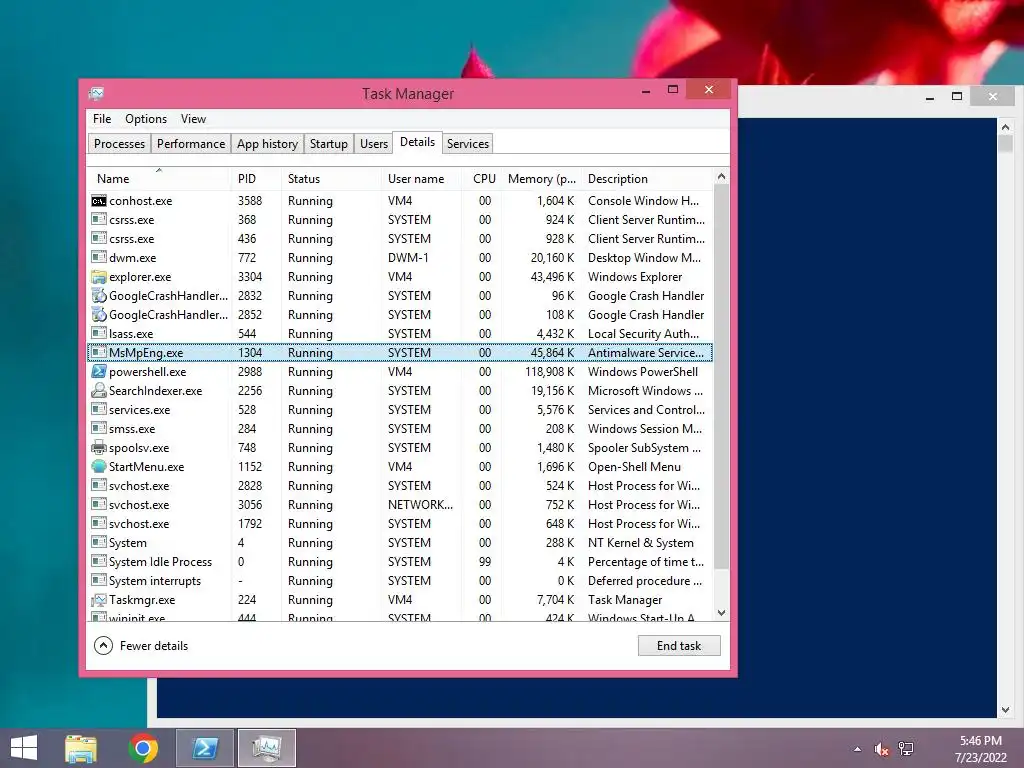Click the spoolsv.exe printer icon
The image size is (1024, 768).
click(x=99, y=448)
